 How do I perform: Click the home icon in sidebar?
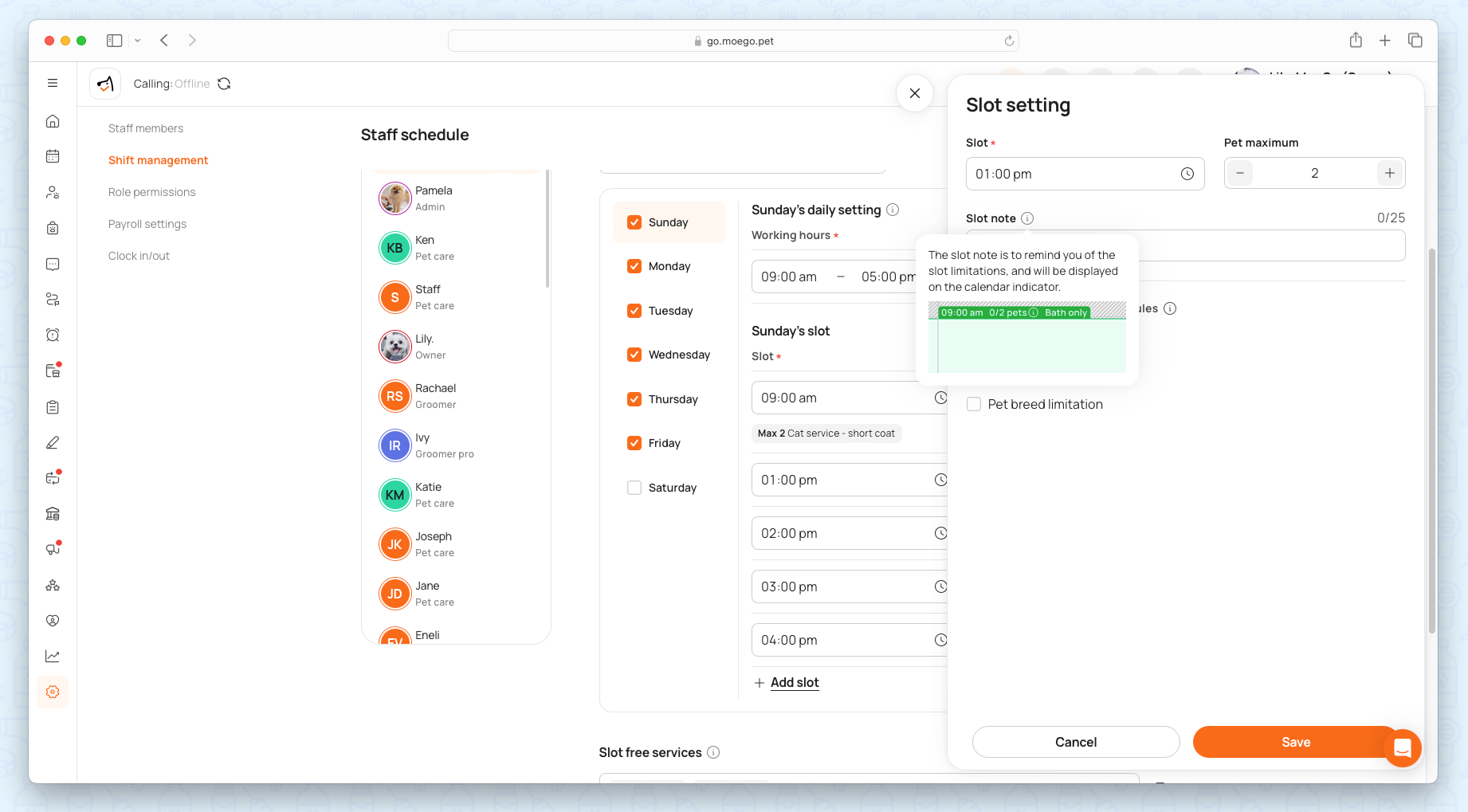coord(53,121)
